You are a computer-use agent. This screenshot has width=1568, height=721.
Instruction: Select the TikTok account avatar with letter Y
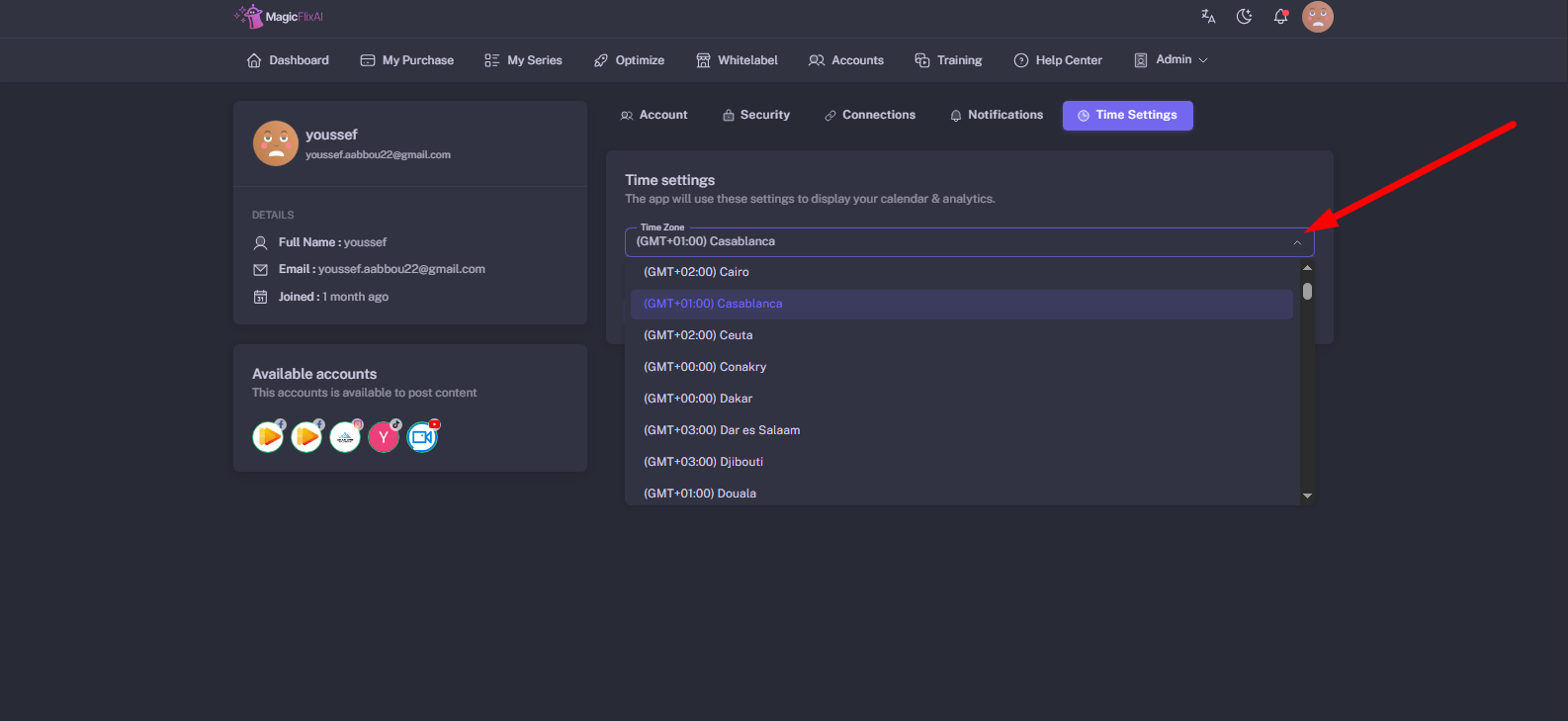(x=384, y=436)
